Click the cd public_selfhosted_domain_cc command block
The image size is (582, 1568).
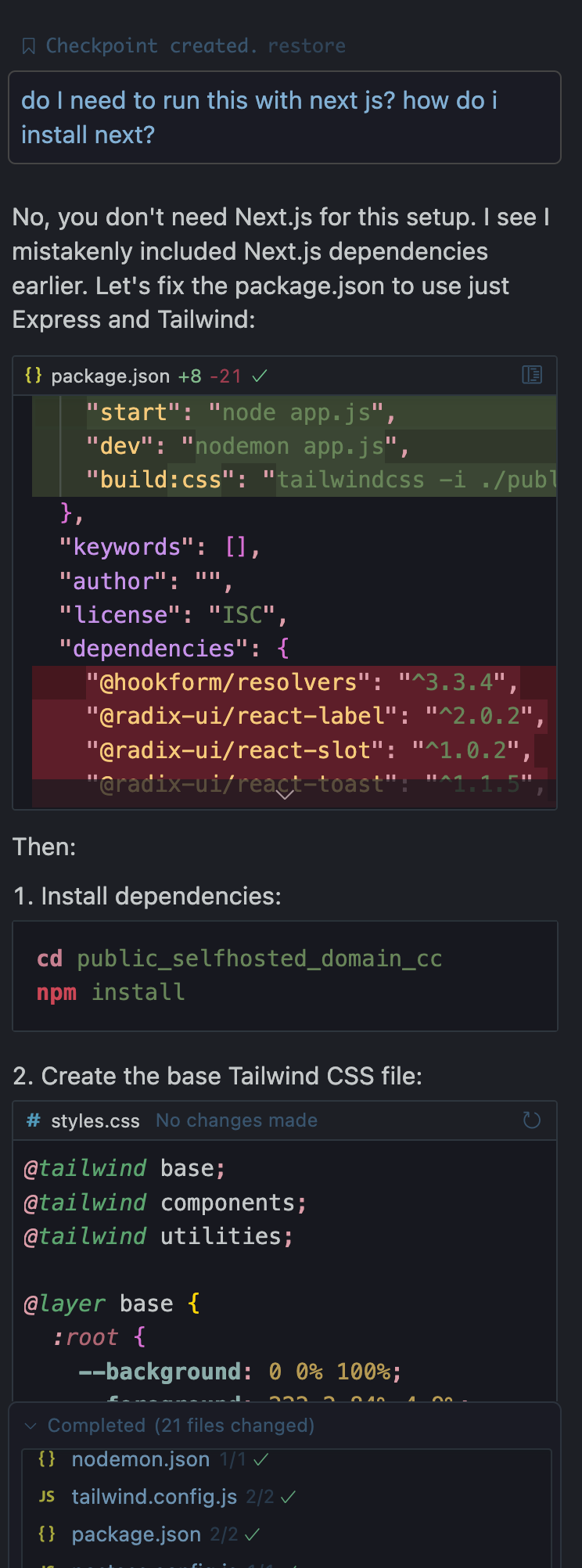285,976
